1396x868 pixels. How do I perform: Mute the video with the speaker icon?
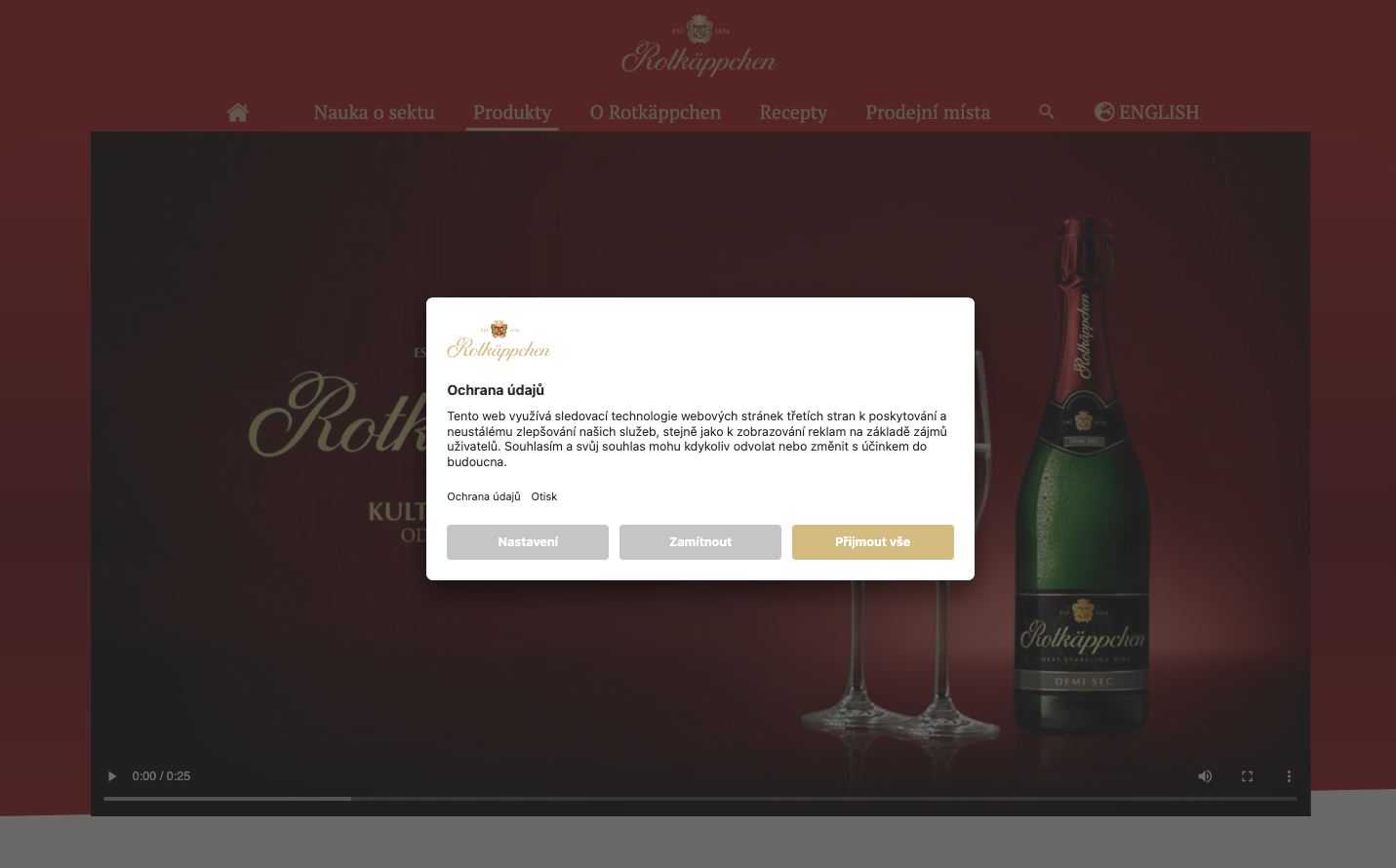point(1205,776)
